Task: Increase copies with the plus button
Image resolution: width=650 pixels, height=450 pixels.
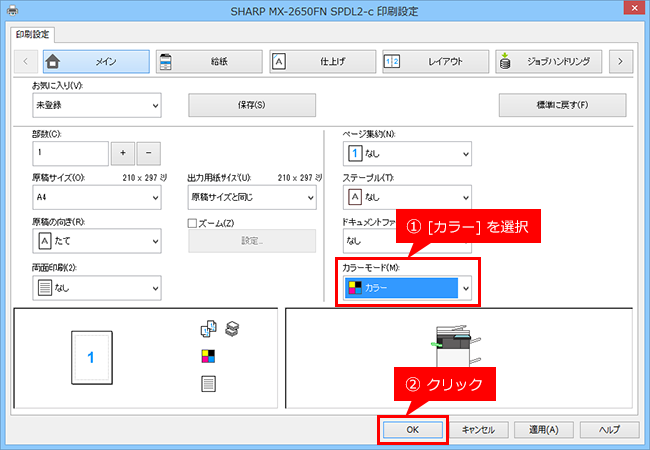Action: click(x=123, y=153)
